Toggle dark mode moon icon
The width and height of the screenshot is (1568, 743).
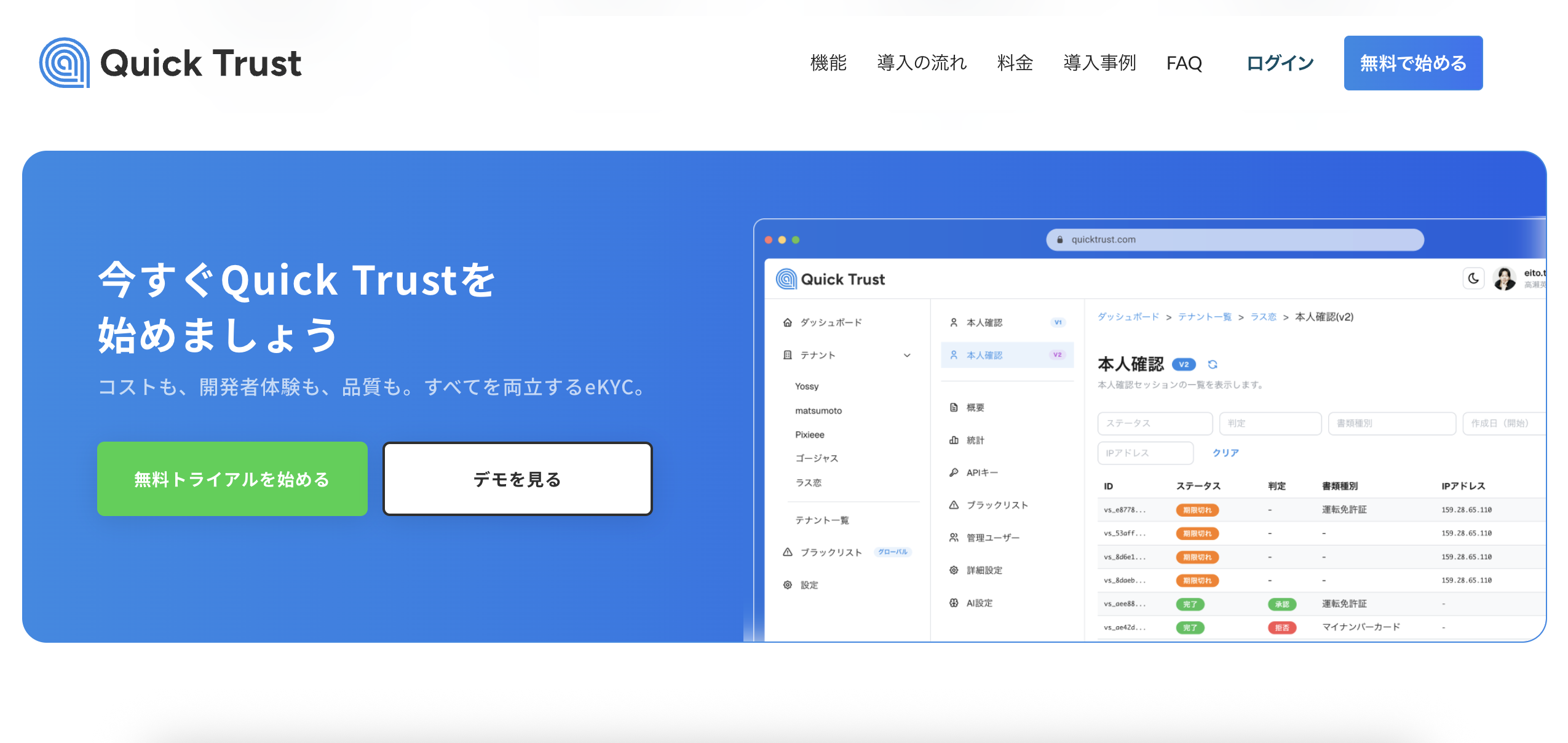[x=1473, y=278]
